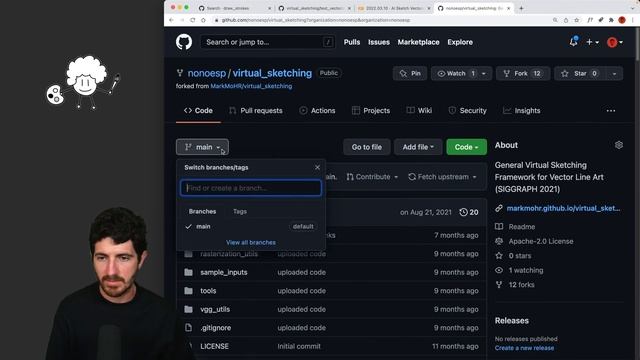Click Go to file button

pyautogui.click(x=367, y=147)
